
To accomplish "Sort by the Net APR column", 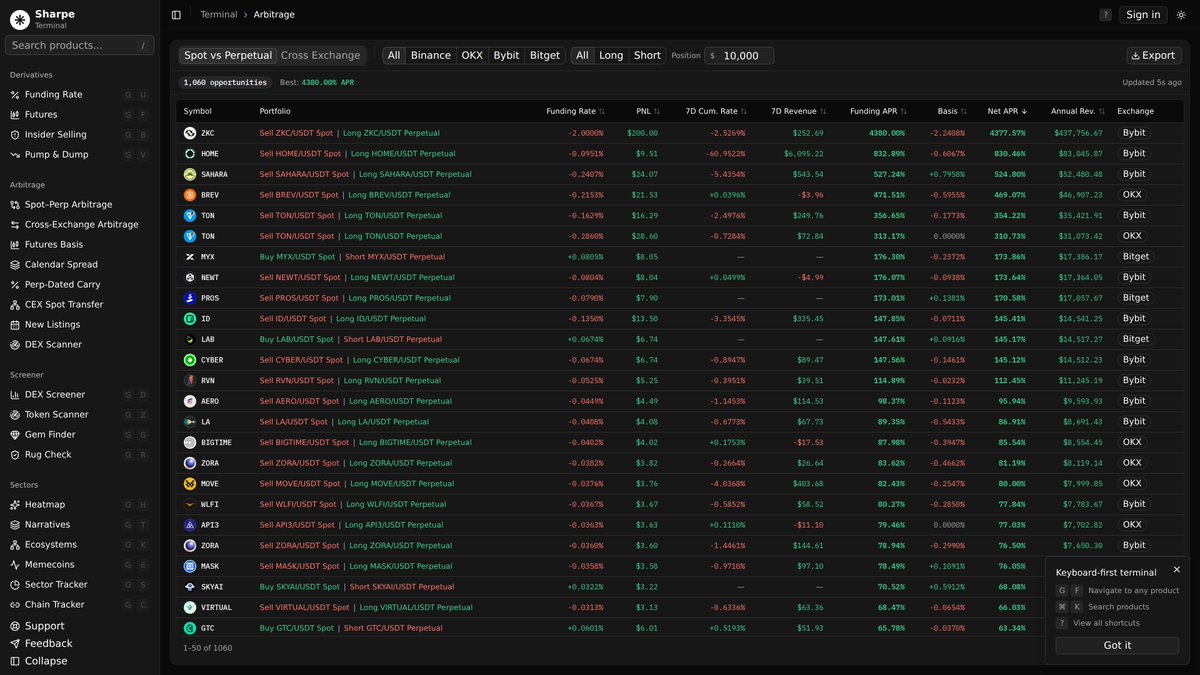I will [1006, 111].
